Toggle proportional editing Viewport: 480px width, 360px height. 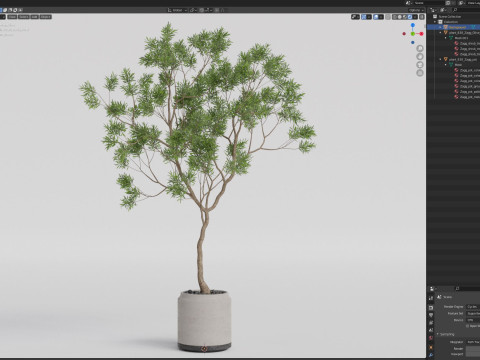tap(217, 10)
